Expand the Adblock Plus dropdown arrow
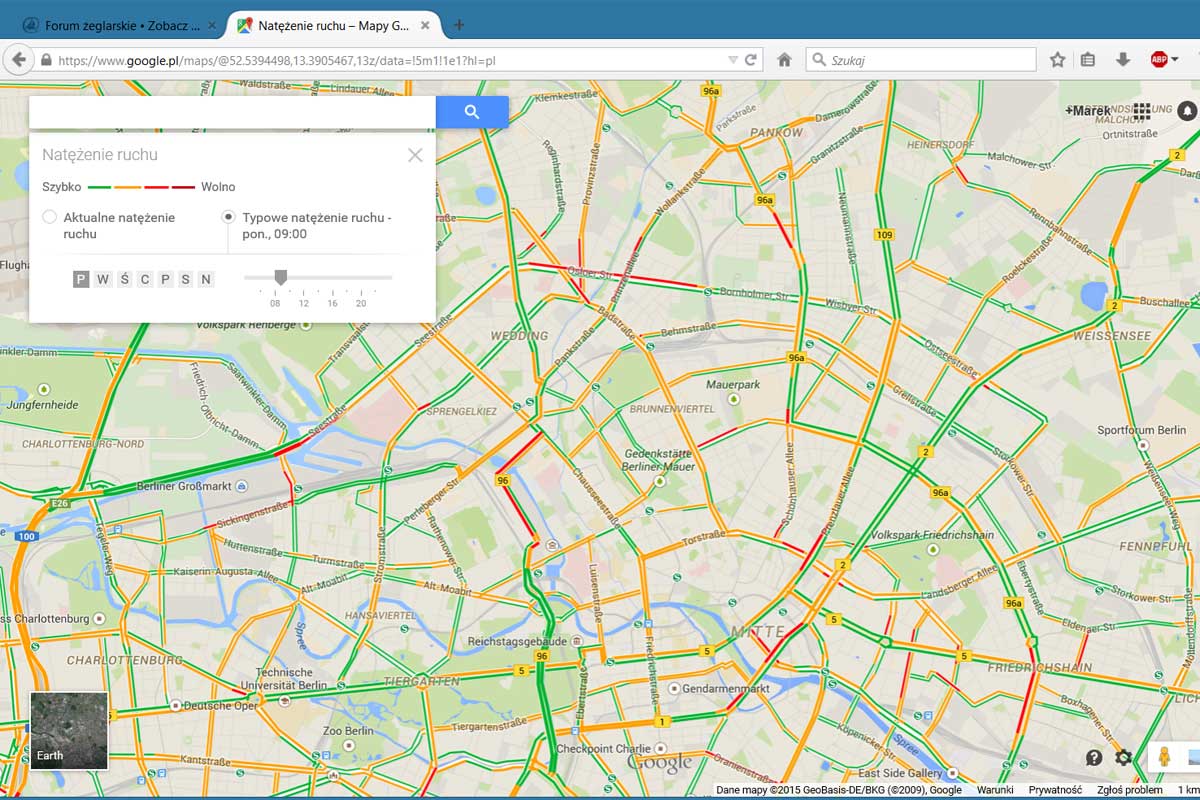Image resolution: width=1200 pixels, height=800 pixels. (1175, 60)
